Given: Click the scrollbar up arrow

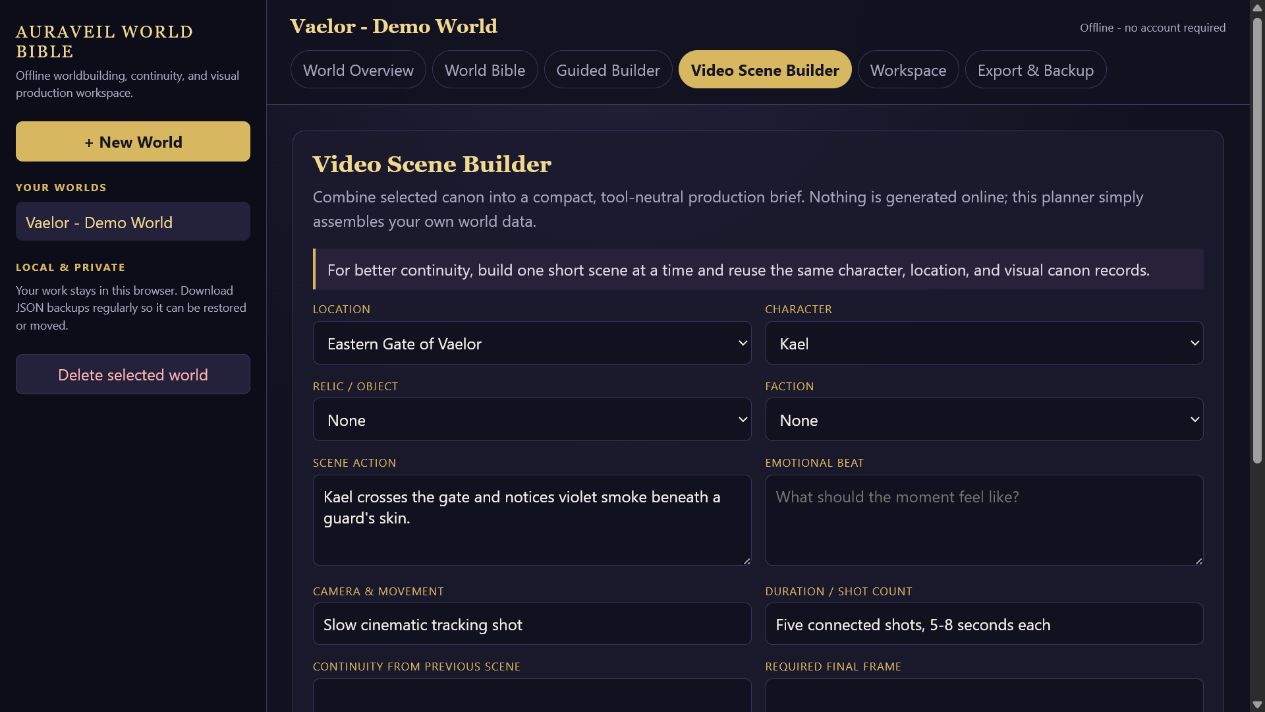Looking at the screenshot, I should coord(1257,7).
